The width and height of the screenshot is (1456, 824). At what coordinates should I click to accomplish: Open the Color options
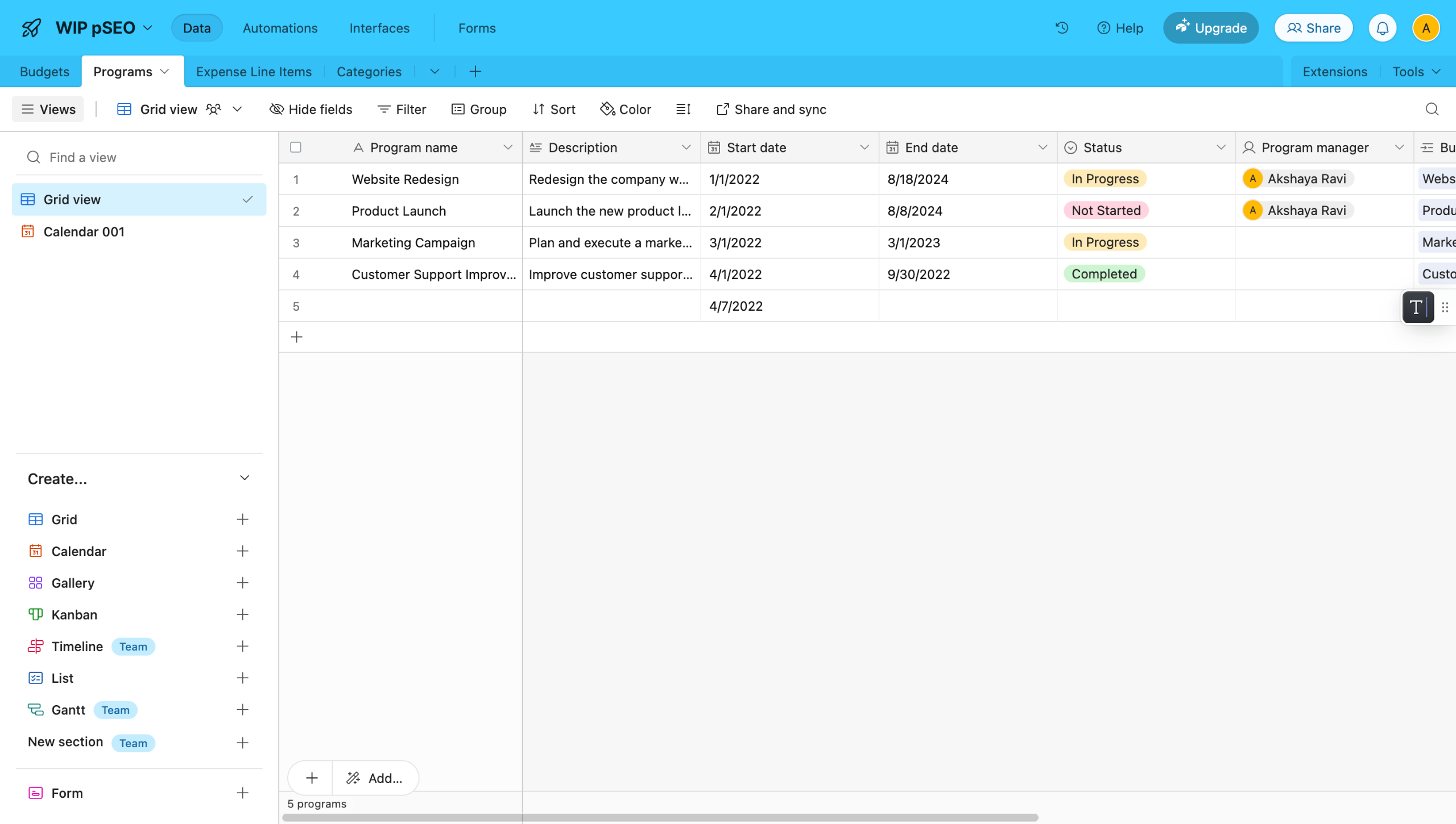coord(626,109)
